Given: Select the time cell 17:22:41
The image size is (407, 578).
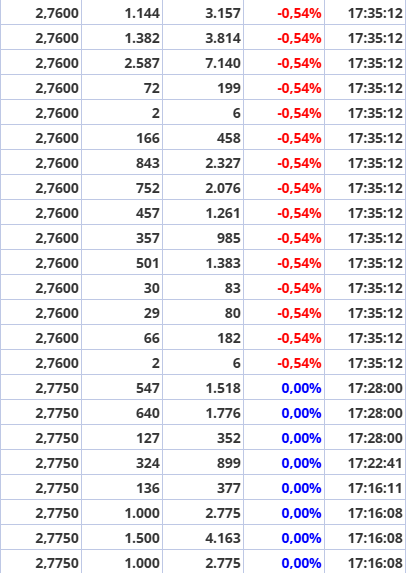Looking at the screenshot, I should point(365,462).
